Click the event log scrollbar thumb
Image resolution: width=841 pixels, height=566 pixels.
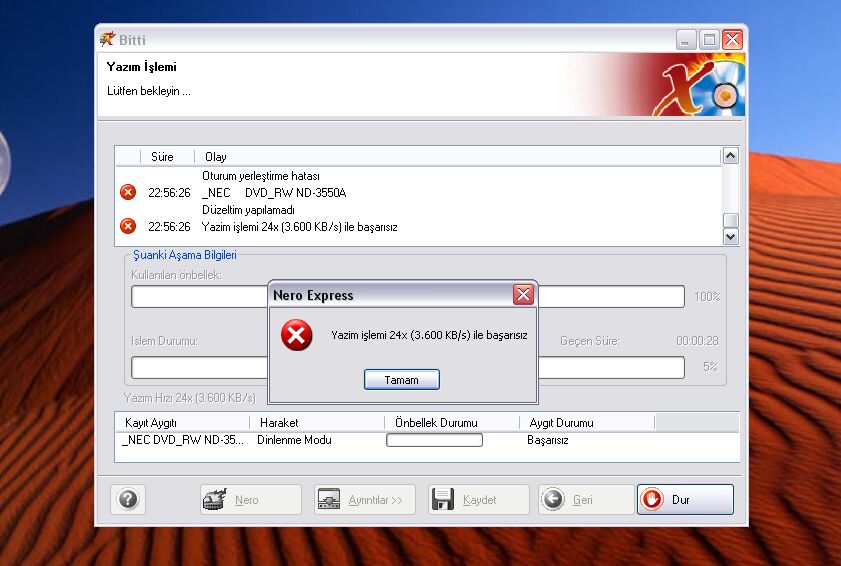731,220
